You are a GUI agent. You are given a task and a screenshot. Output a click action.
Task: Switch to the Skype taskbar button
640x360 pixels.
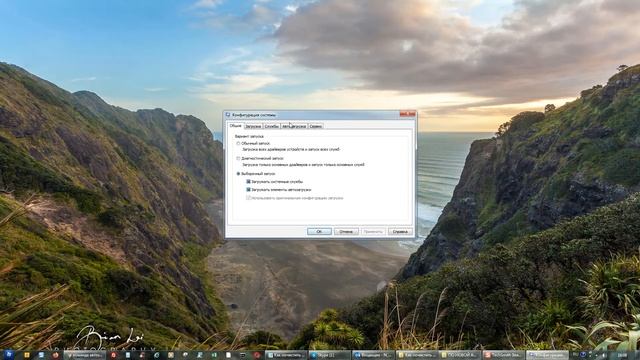coord(329,355)
